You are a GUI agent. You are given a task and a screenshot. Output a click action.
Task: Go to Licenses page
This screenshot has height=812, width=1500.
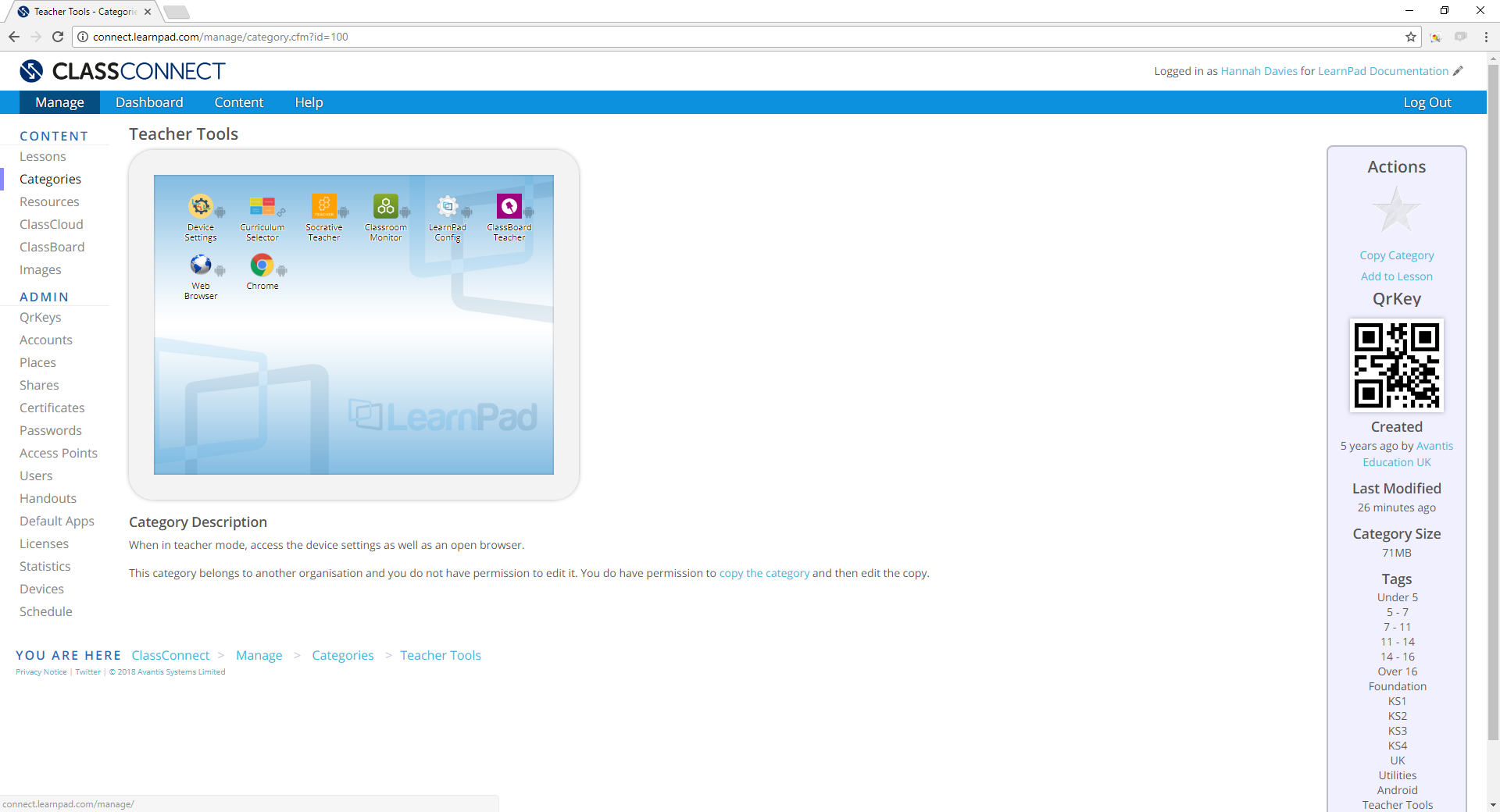point(44,544)
